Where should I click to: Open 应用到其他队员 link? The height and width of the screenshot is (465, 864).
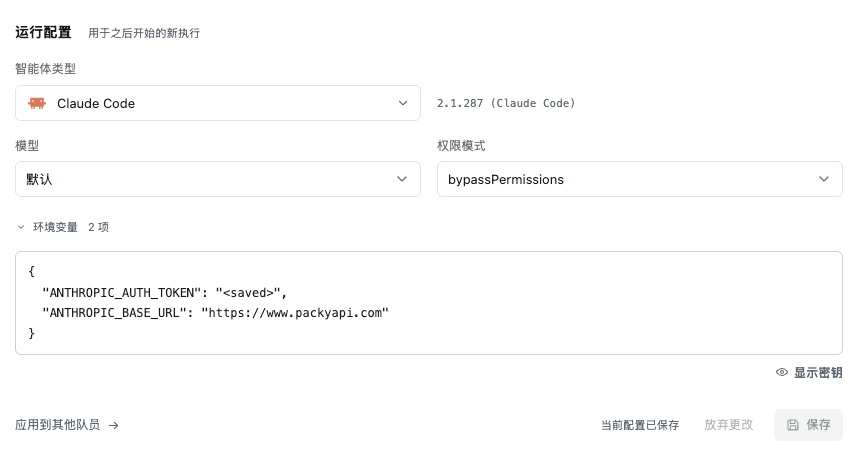tap(67, 425)
